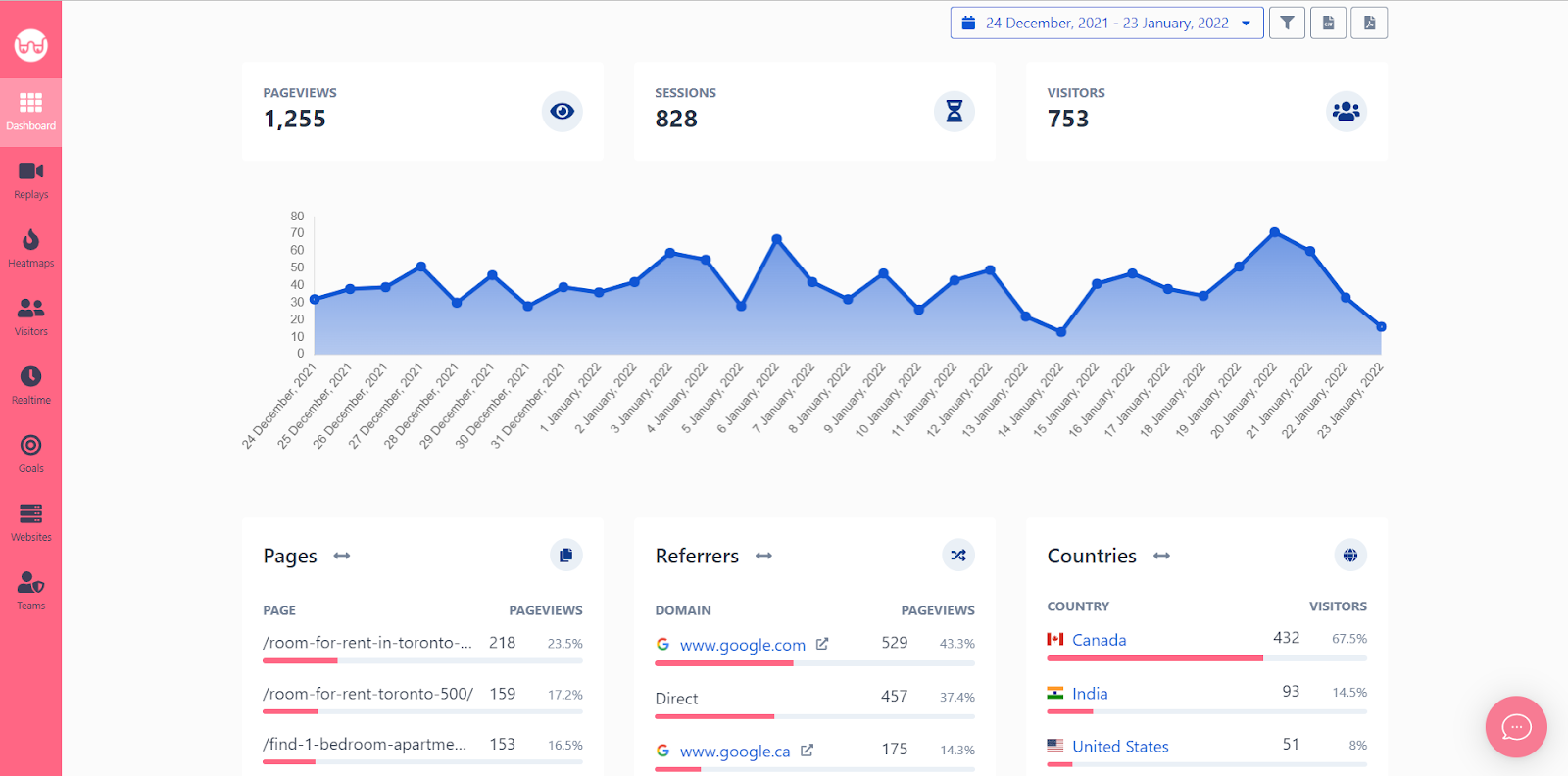Expand the Countries card arrows icon
1568x776 pixels.
tap(1162, 556)
